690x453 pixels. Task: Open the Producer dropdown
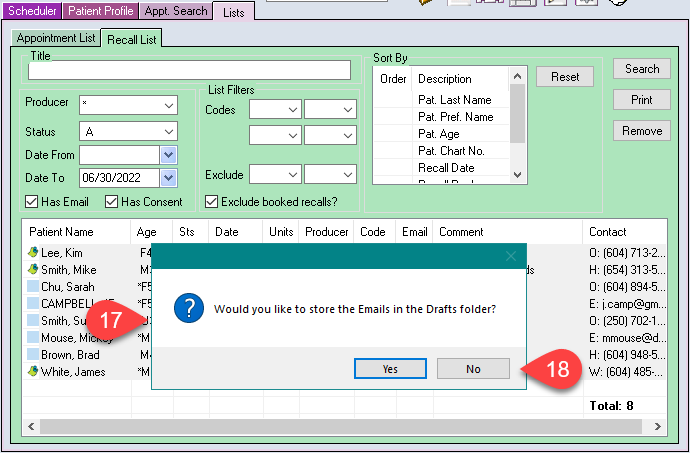(169, 106)
